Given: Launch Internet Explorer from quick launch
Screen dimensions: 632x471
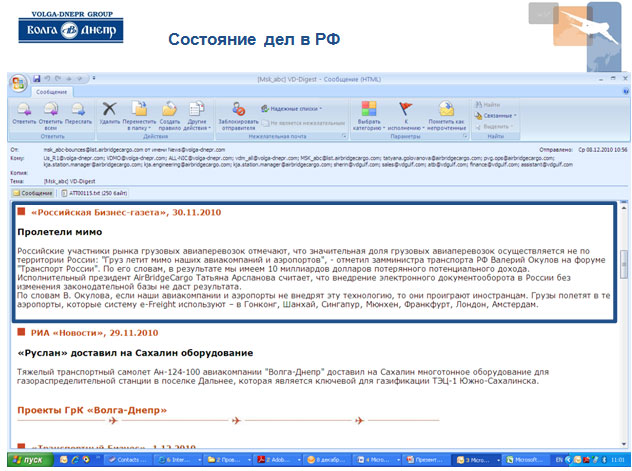Looking at the screenshot, I should pyautogui.click(x=75, y=459).
